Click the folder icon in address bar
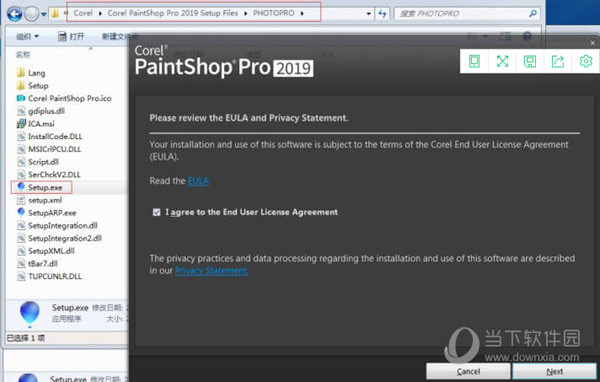 55,14
